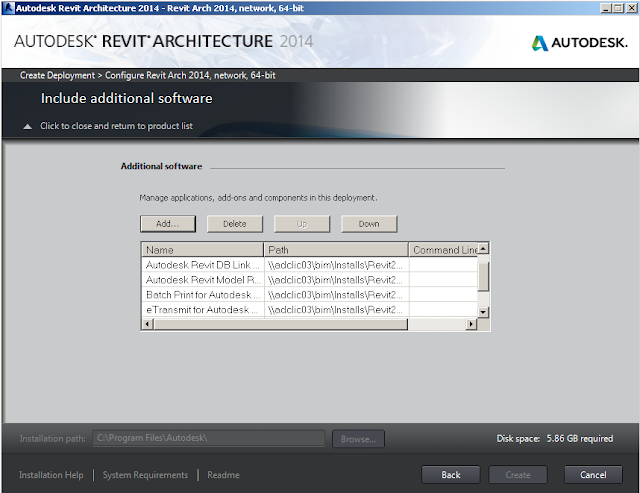Close the installer window
Image resolution: width=640 pixels, height=493 pixels.
[630, 8]
